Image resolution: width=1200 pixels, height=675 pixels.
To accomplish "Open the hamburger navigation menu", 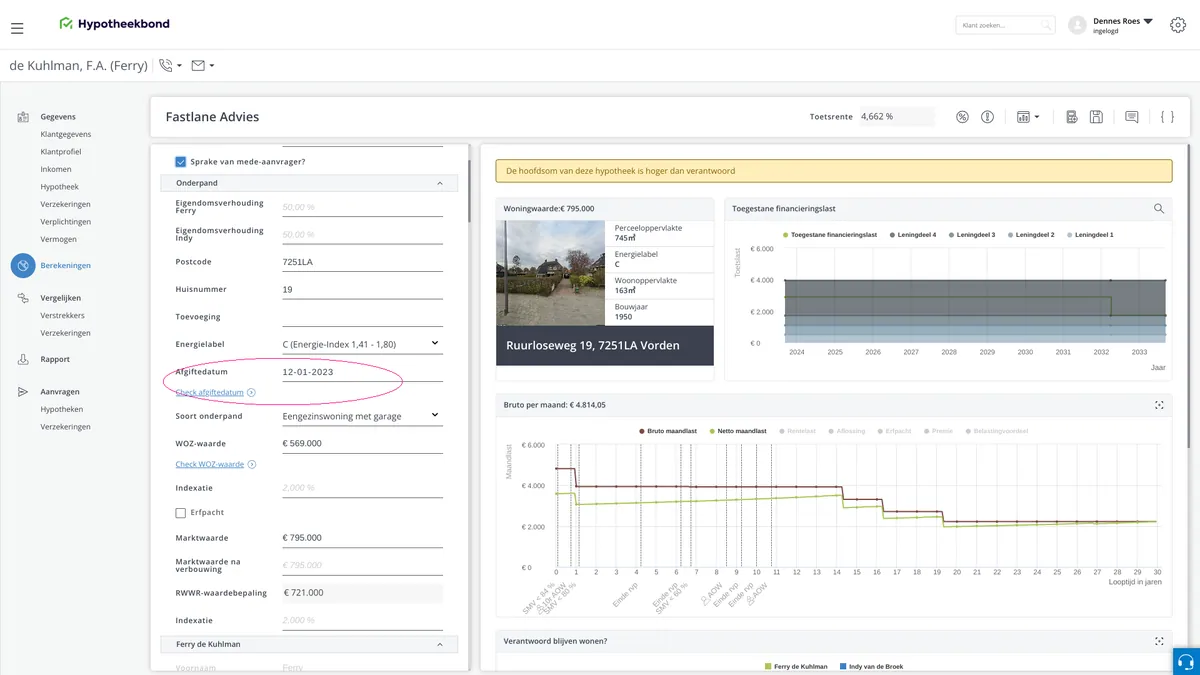I will [x=17, y=28].
